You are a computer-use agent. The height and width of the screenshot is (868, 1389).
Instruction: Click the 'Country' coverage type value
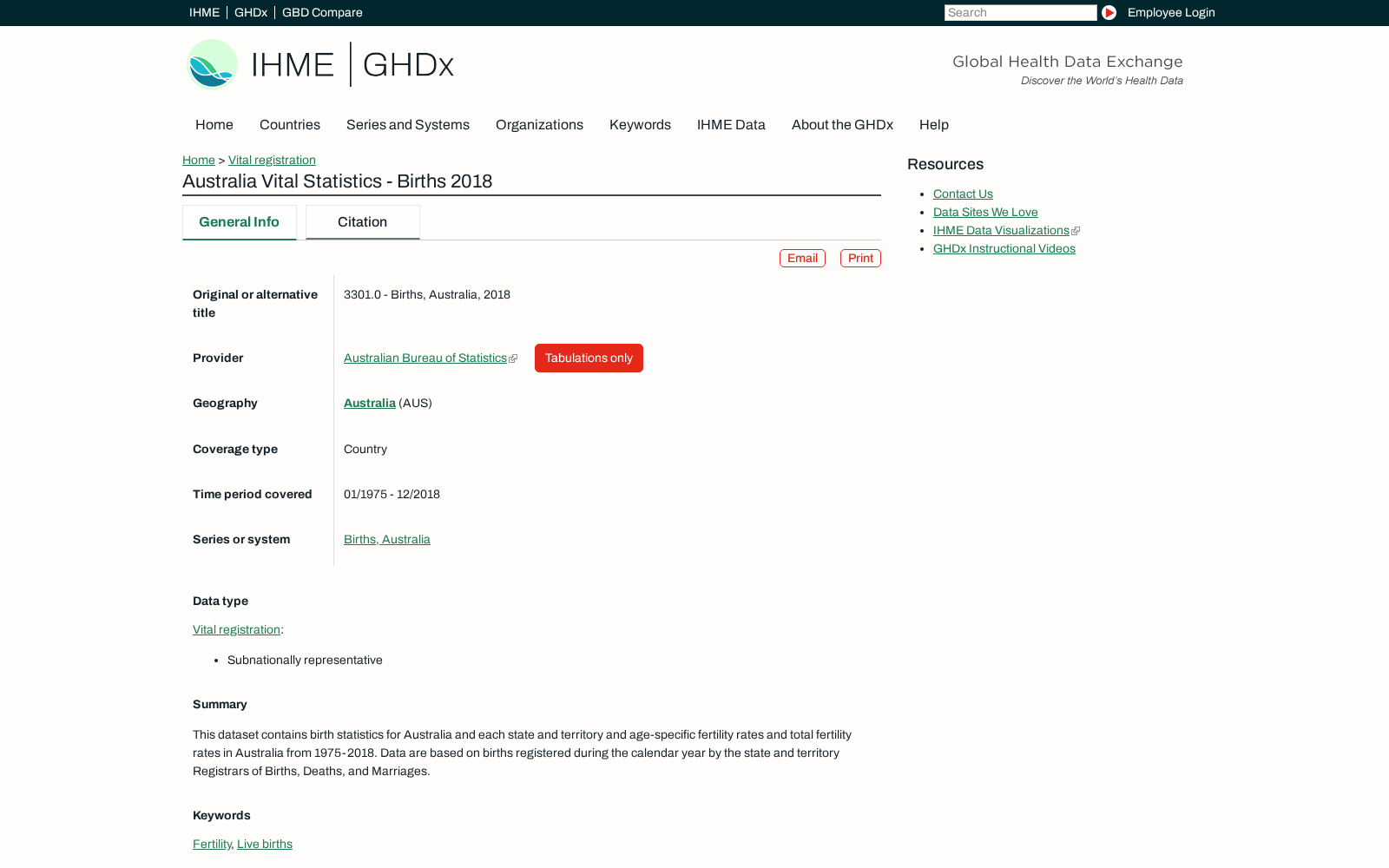[365, 450]
